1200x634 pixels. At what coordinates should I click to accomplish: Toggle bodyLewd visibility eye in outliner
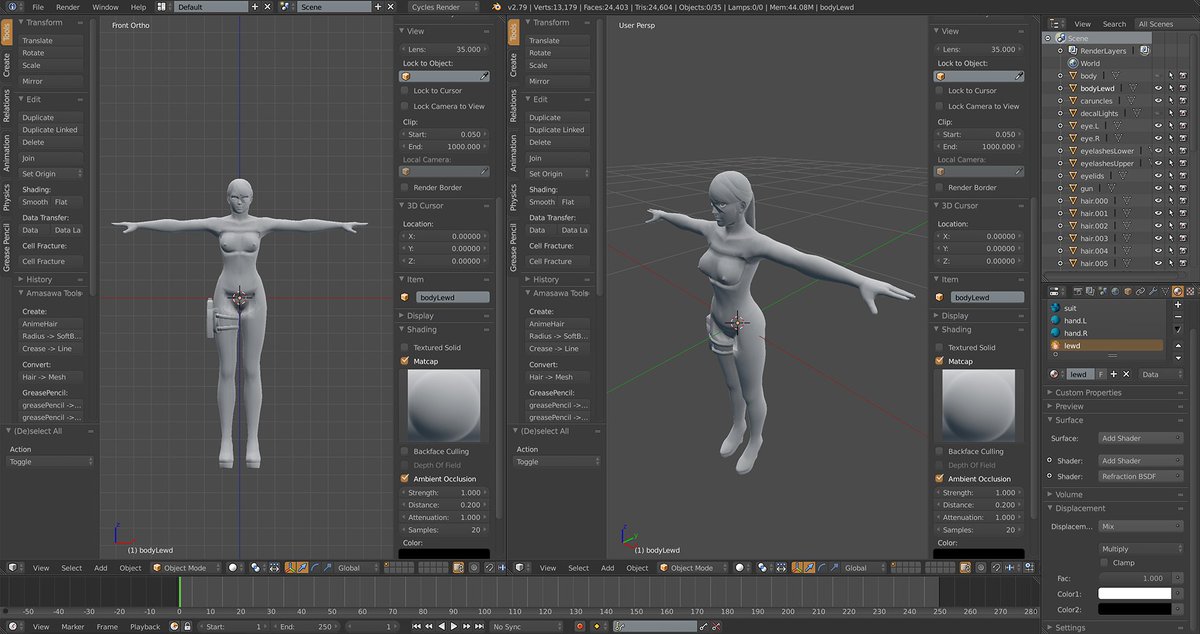pyautogui.click(x=1158, y=88)
